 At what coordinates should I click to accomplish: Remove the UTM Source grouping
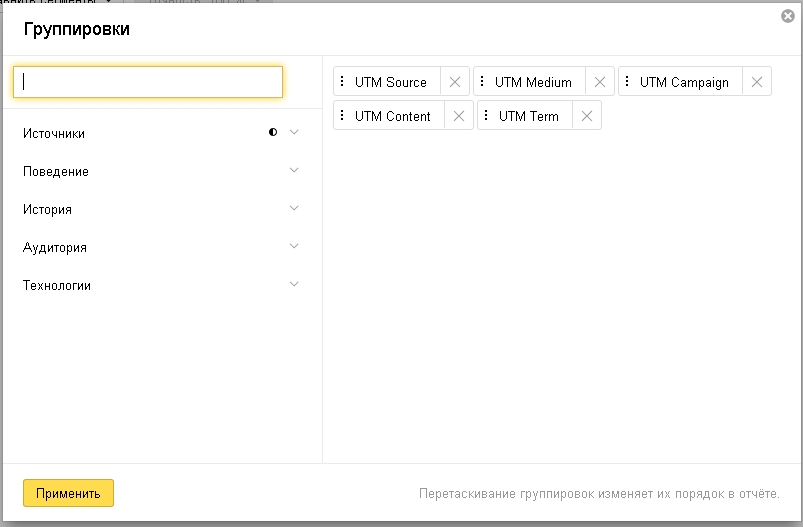point(455,83)
